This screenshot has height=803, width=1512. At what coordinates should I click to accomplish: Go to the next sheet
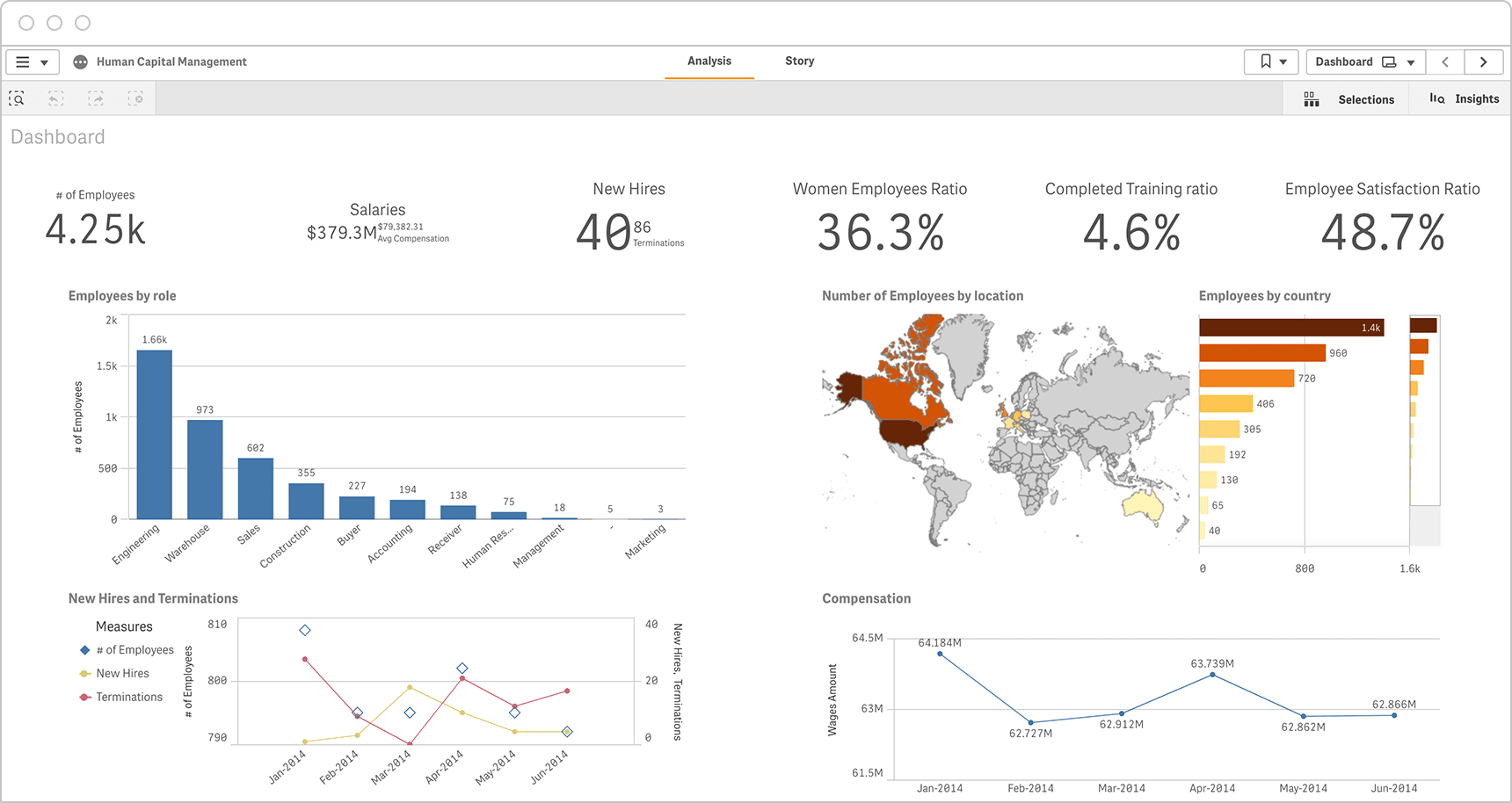coord(1484,61)
